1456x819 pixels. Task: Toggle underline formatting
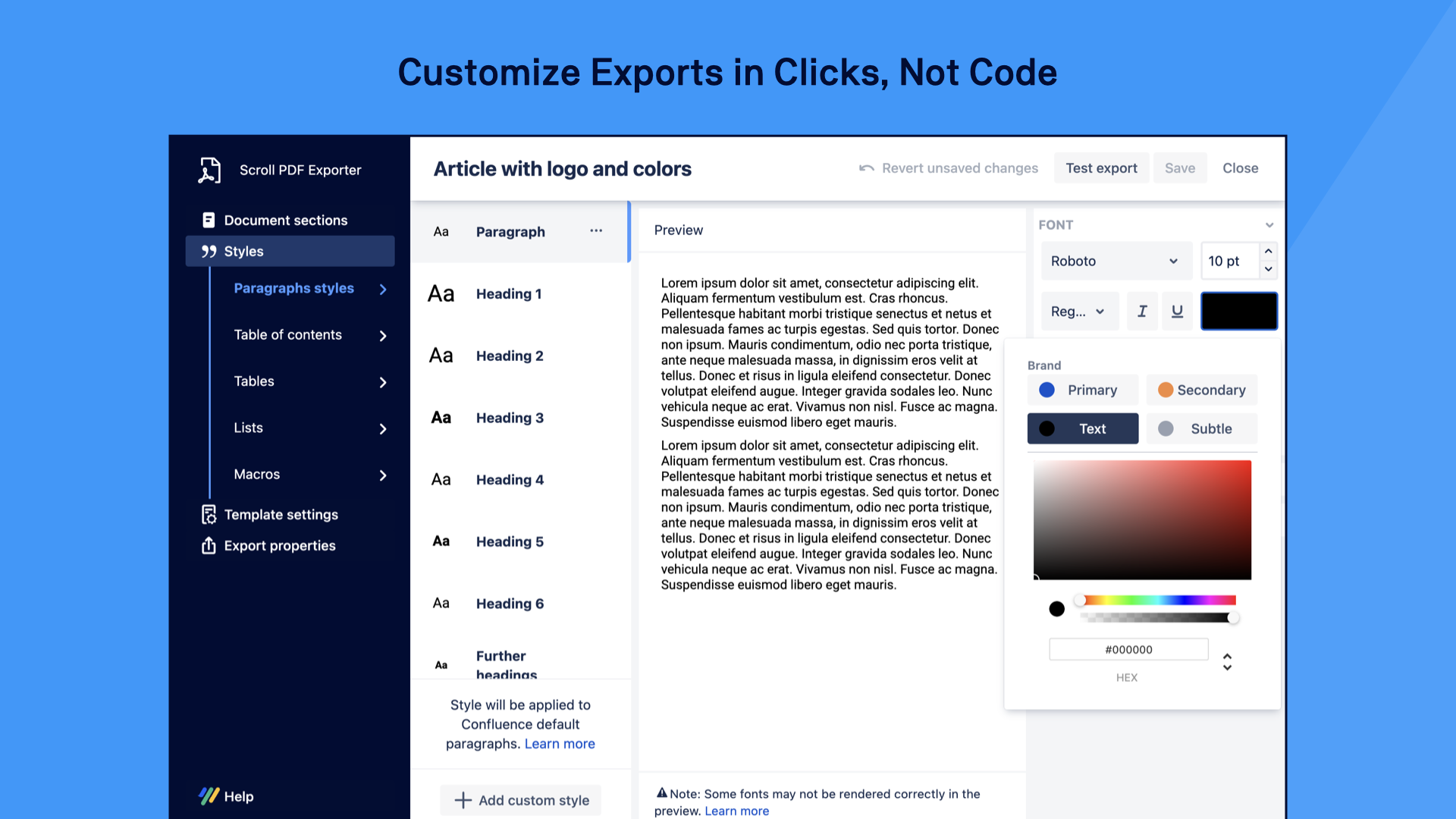tap(1177, 311)
